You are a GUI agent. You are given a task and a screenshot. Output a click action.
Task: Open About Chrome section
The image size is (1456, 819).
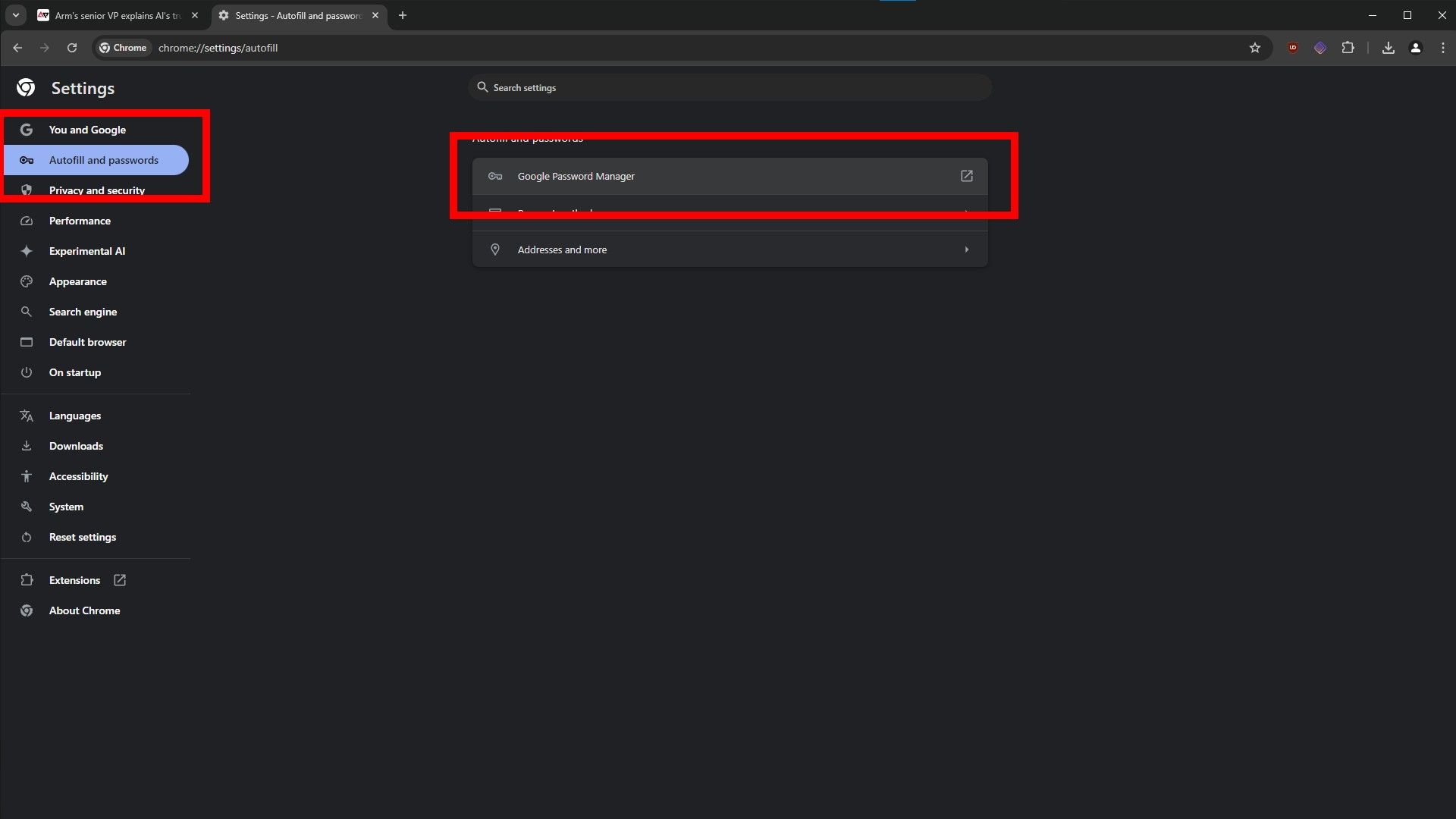(x=84, y=610)
